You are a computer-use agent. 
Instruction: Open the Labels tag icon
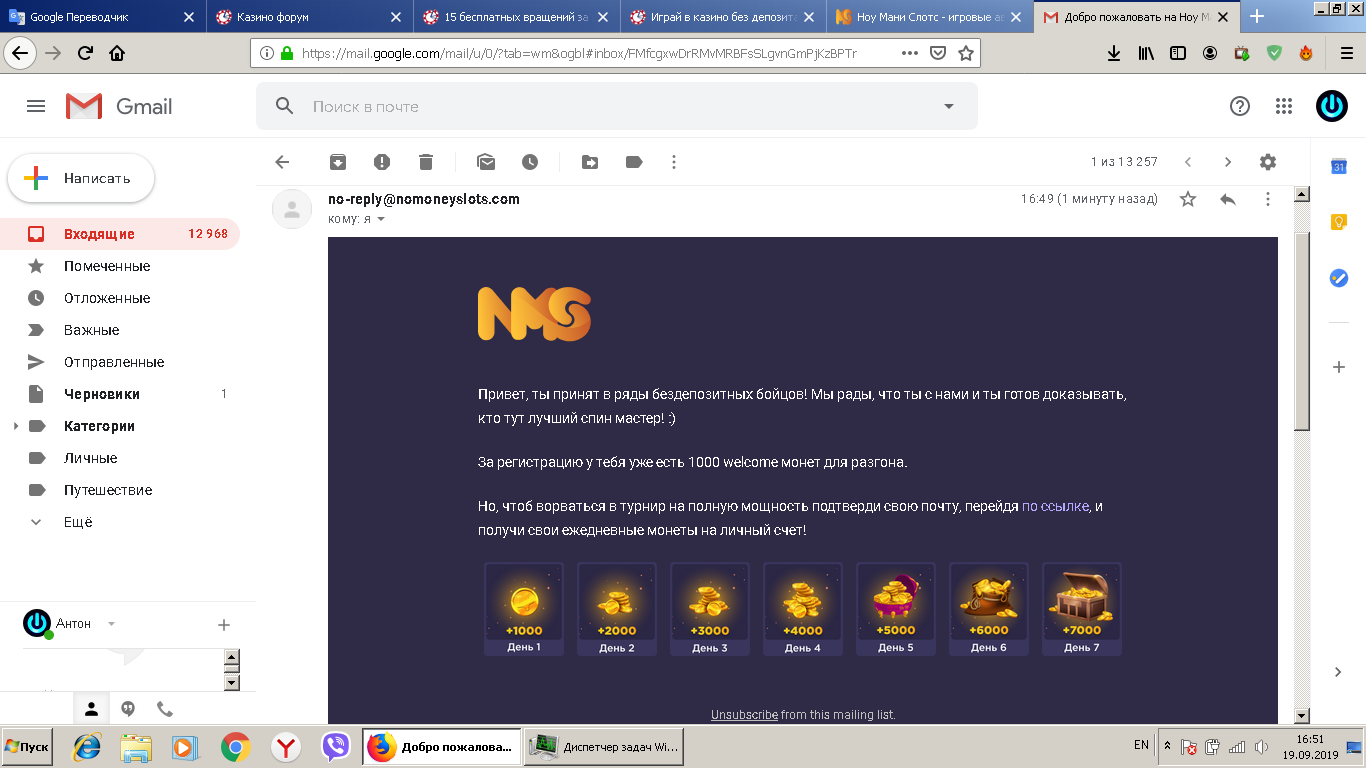(x=634, y=162)
